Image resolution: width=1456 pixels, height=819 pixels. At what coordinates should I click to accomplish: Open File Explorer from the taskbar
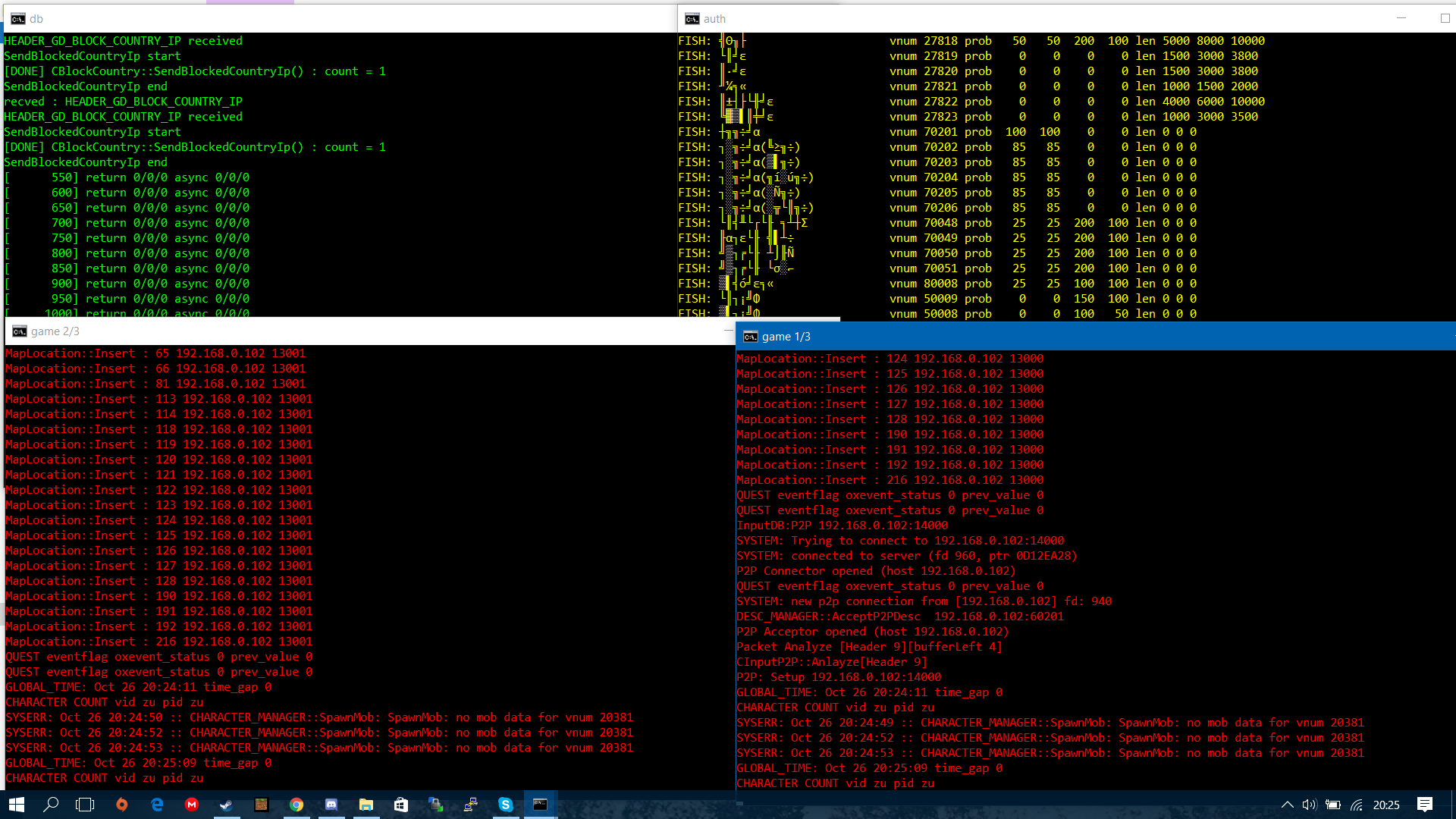pos(366,805)
